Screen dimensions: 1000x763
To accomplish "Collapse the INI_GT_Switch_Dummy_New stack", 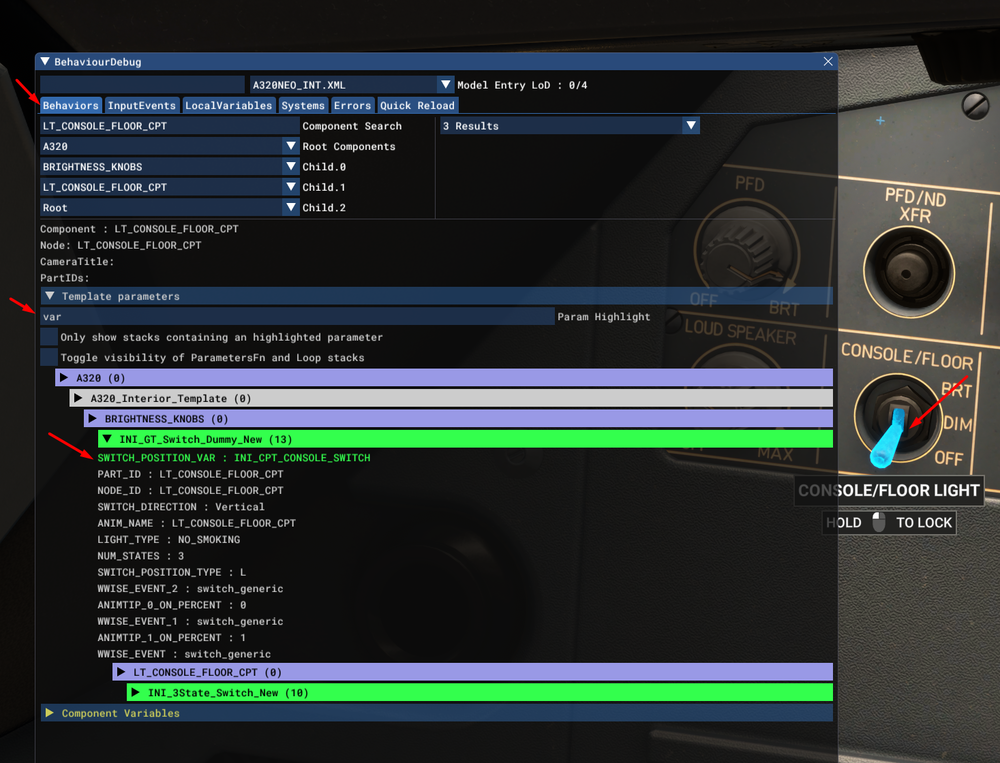I will pos(107,438).
